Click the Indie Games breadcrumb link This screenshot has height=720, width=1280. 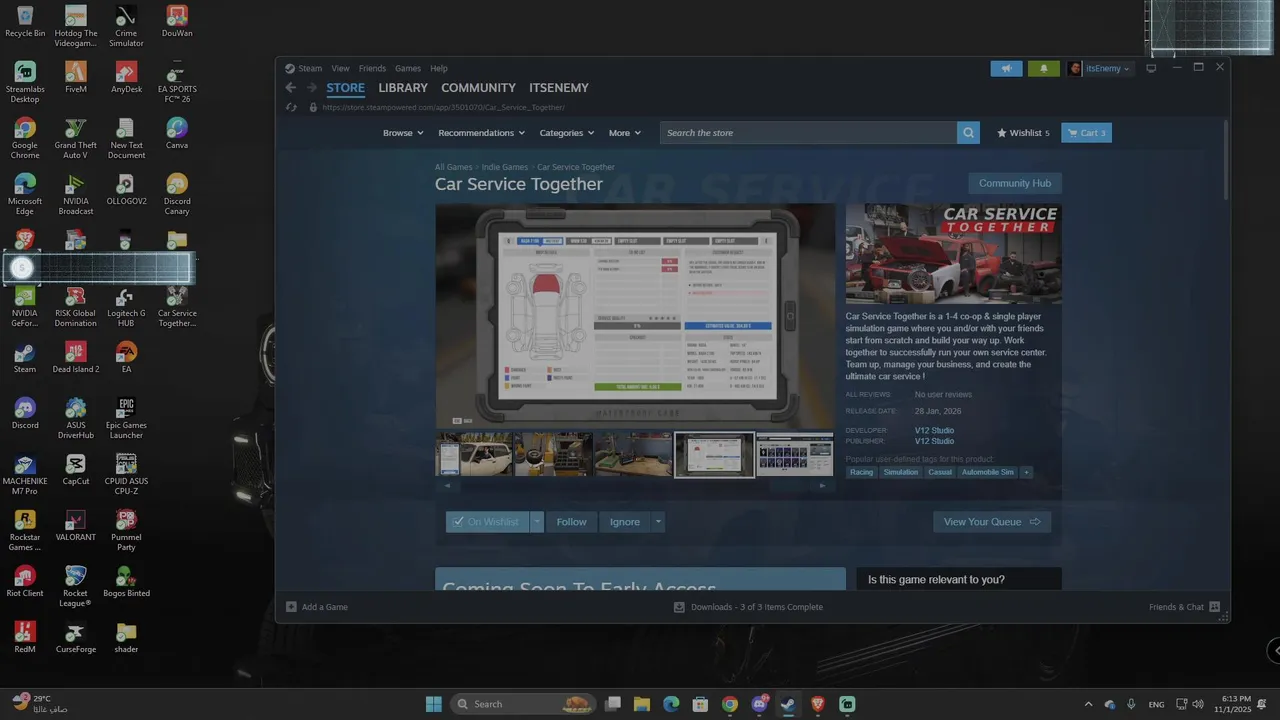(x=504, y=167)
